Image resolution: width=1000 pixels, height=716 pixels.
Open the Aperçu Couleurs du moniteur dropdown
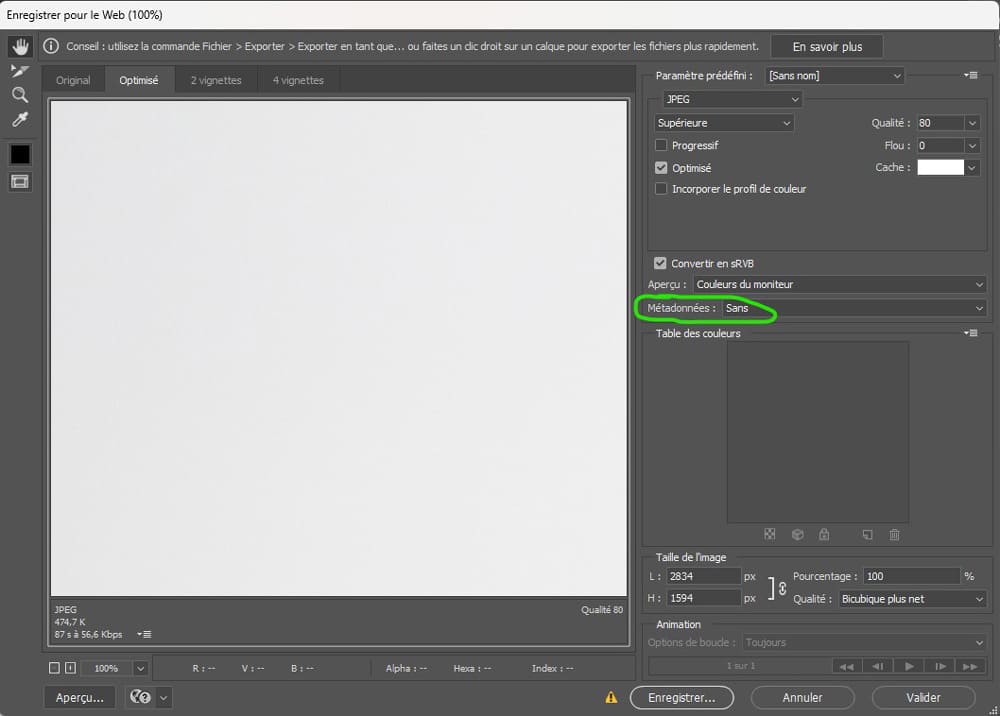tap(840, 285)
